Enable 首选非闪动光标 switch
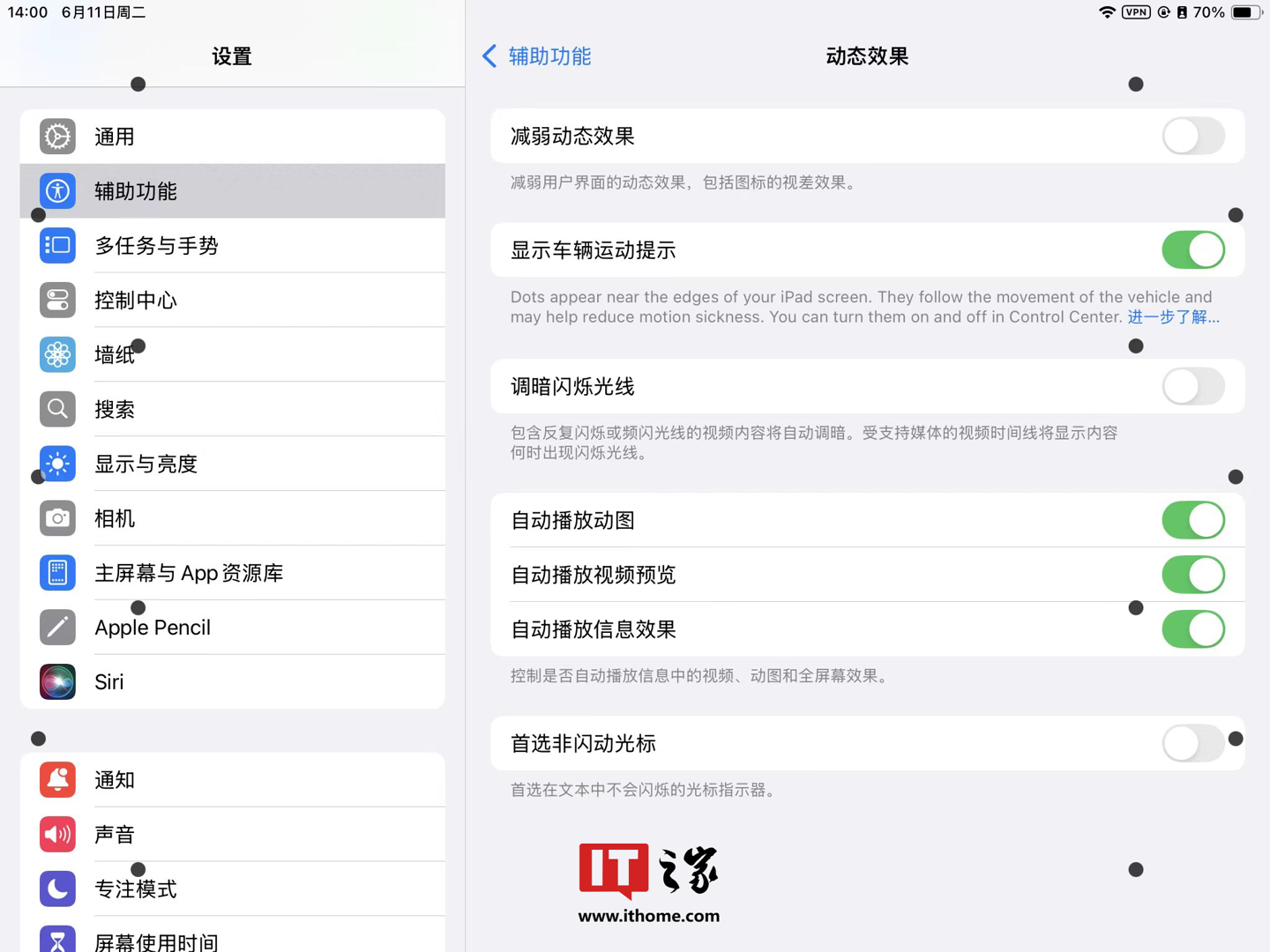This screenshot has width=1270, height=952. (x=1192, y=744)
